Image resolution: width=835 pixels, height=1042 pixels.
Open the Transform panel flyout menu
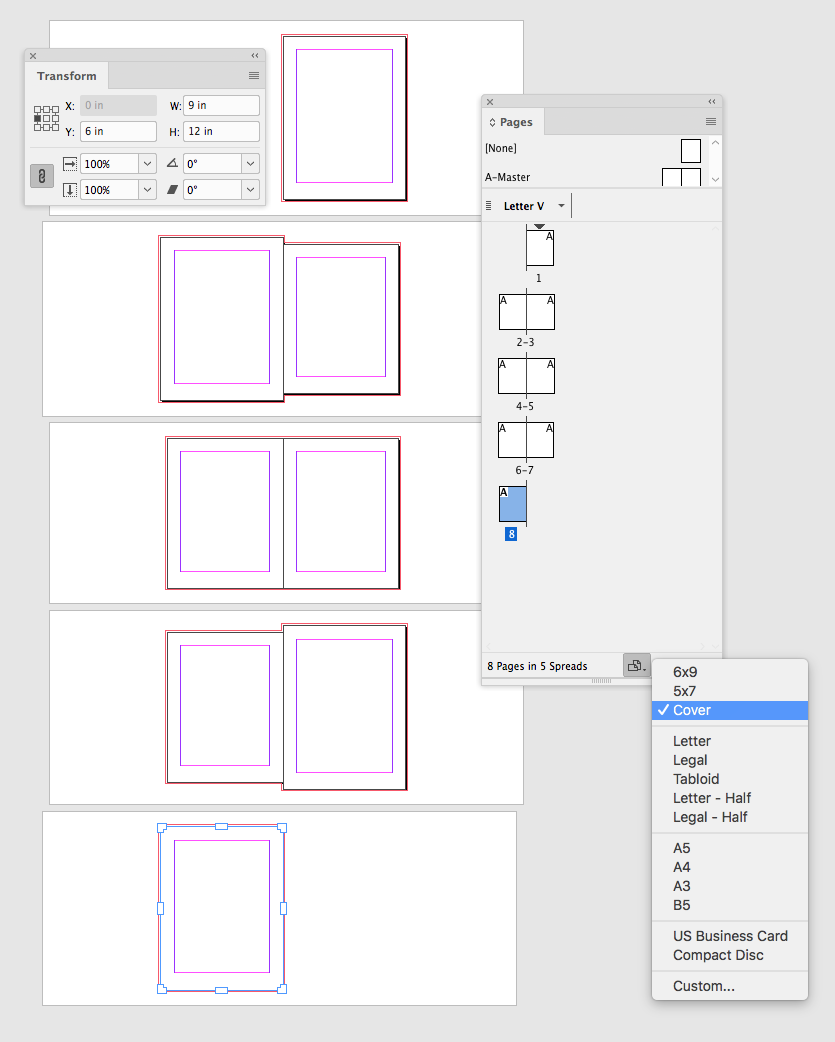click(x=253, y=75)
